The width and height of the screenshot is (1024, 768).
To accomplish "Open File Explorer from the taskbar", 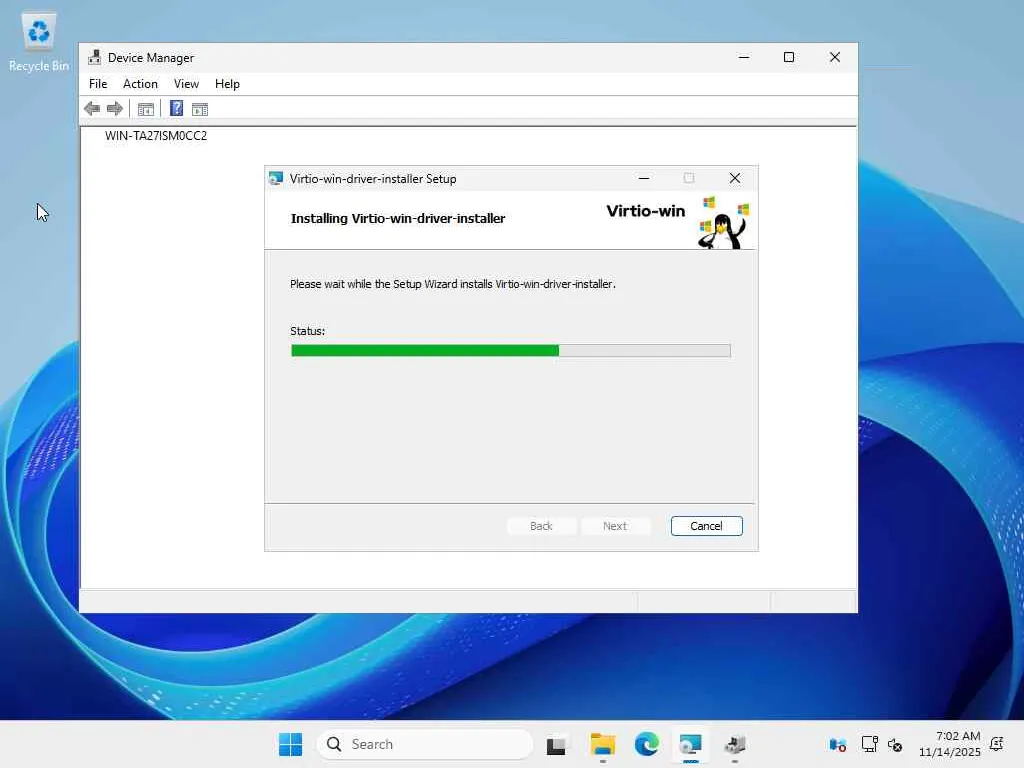I will (x=602, y=744).
